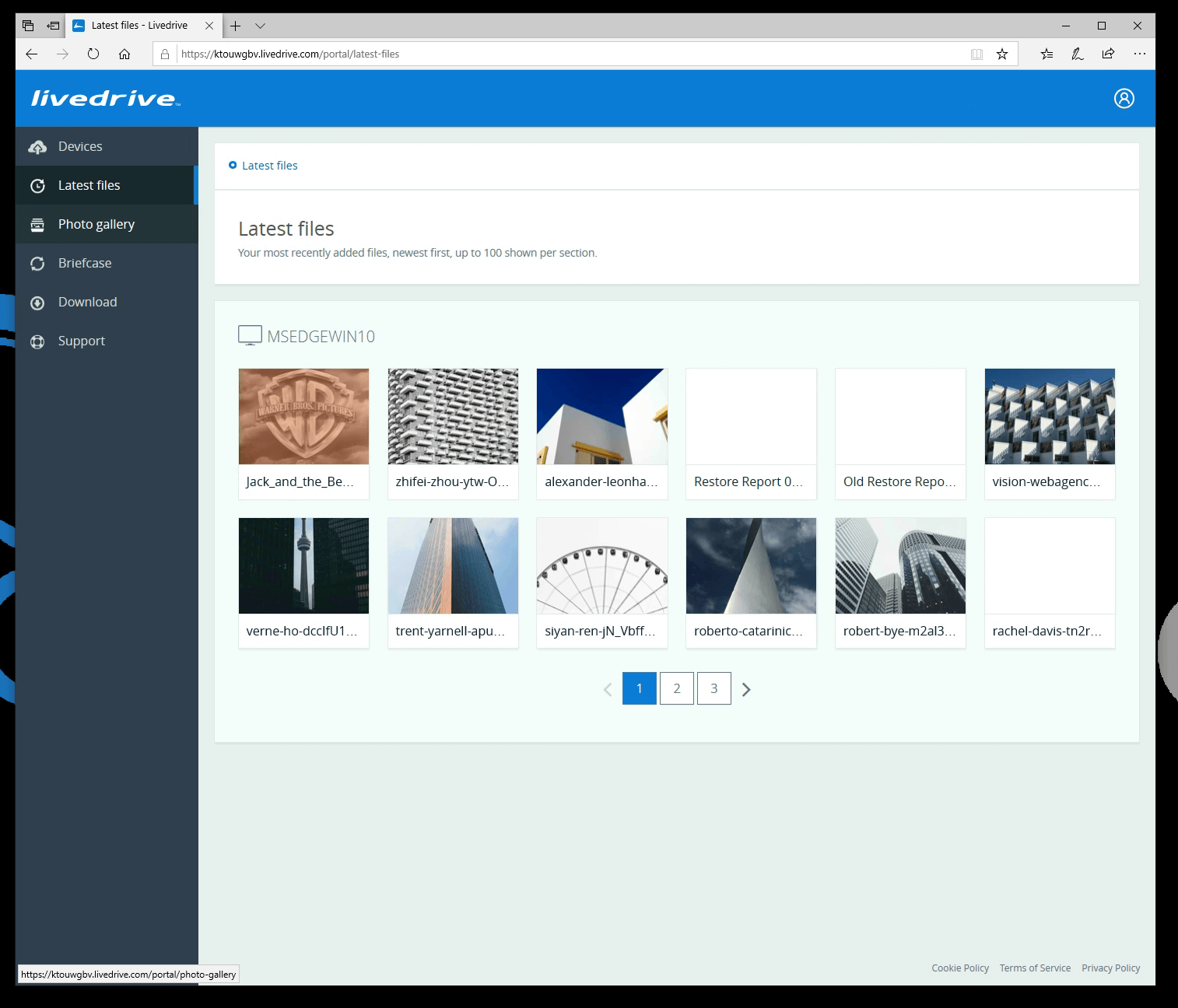Open browser Settings and more ellipsis menu

coord(1139,54)
